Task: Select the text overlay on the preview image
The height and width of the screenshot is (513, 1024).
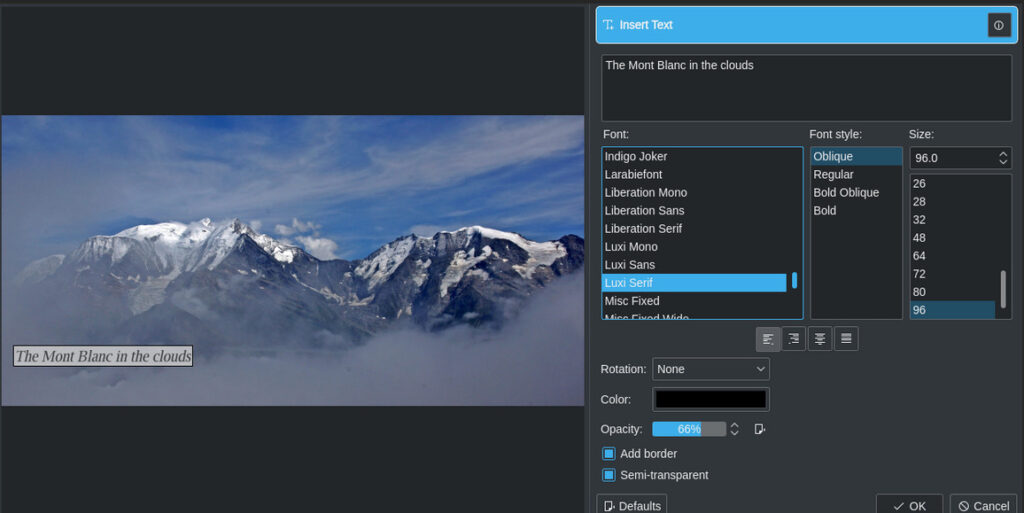Action: pos(103,356)
